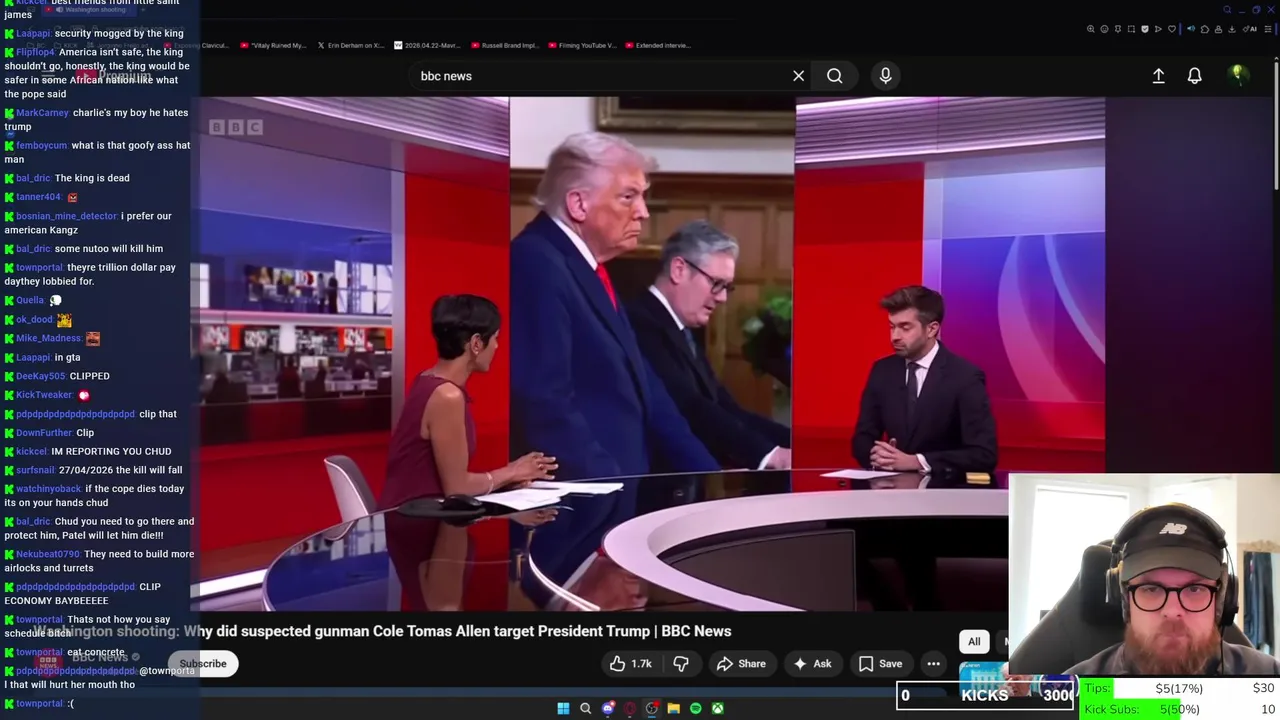Open more actions three-dot menu under video
Screen dimensions: 1280x720
(933, 664)
